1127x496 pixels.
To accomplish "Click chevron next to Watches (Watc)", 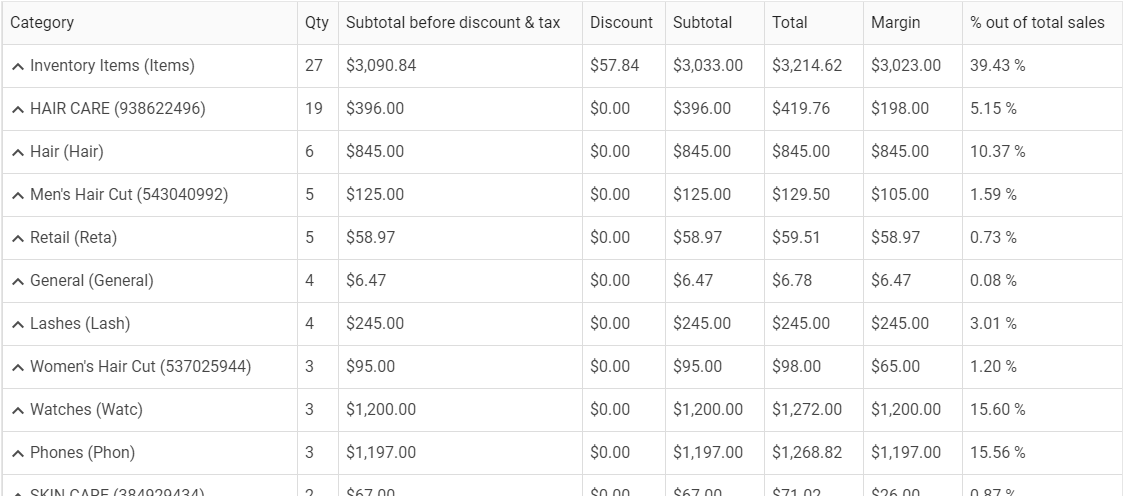I will [18, 410].
